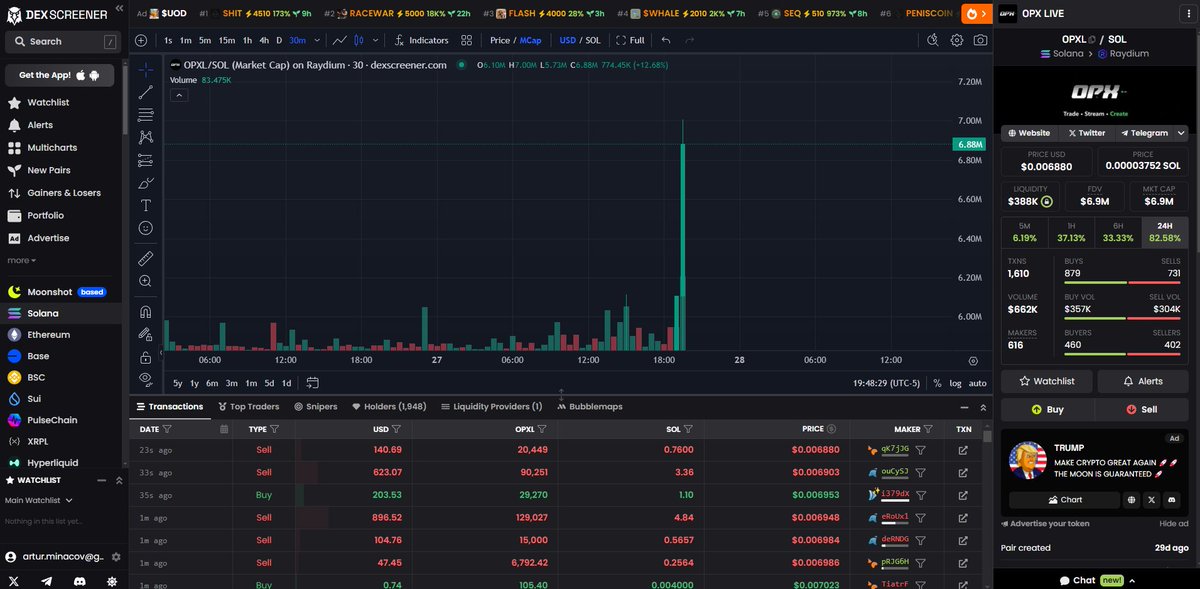Select the trend line drawing tool

click(146, 92)
